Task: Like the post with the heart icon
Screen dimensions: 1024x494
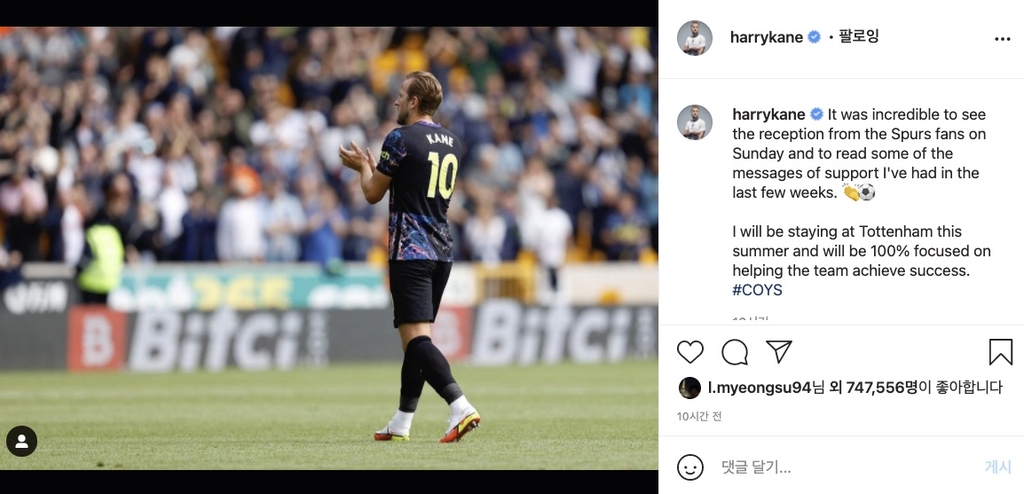Action: coord(690,352)
